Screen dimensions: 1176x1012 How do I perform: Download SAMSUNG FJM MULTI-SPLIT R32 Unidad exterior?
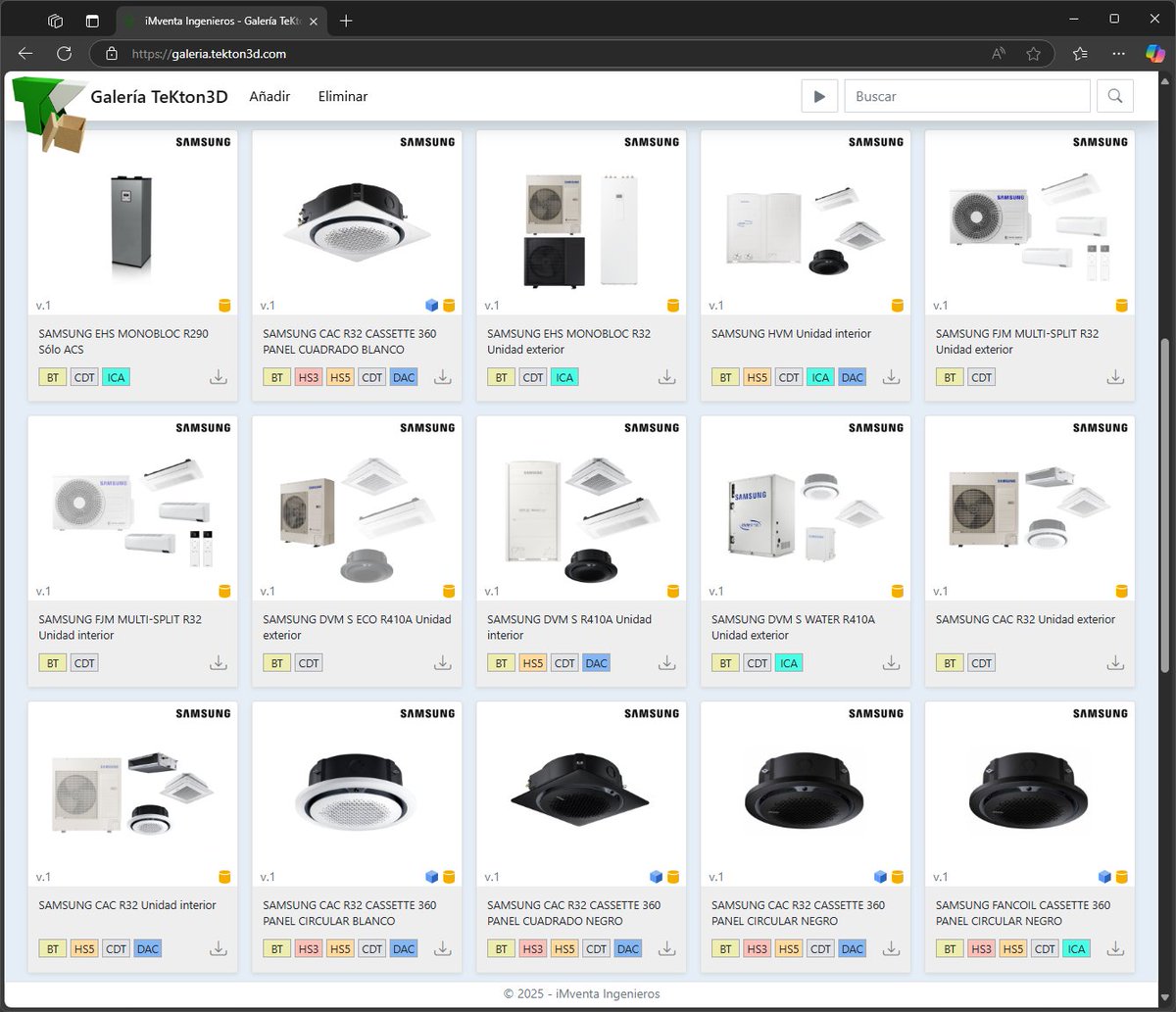[1115, 377]
